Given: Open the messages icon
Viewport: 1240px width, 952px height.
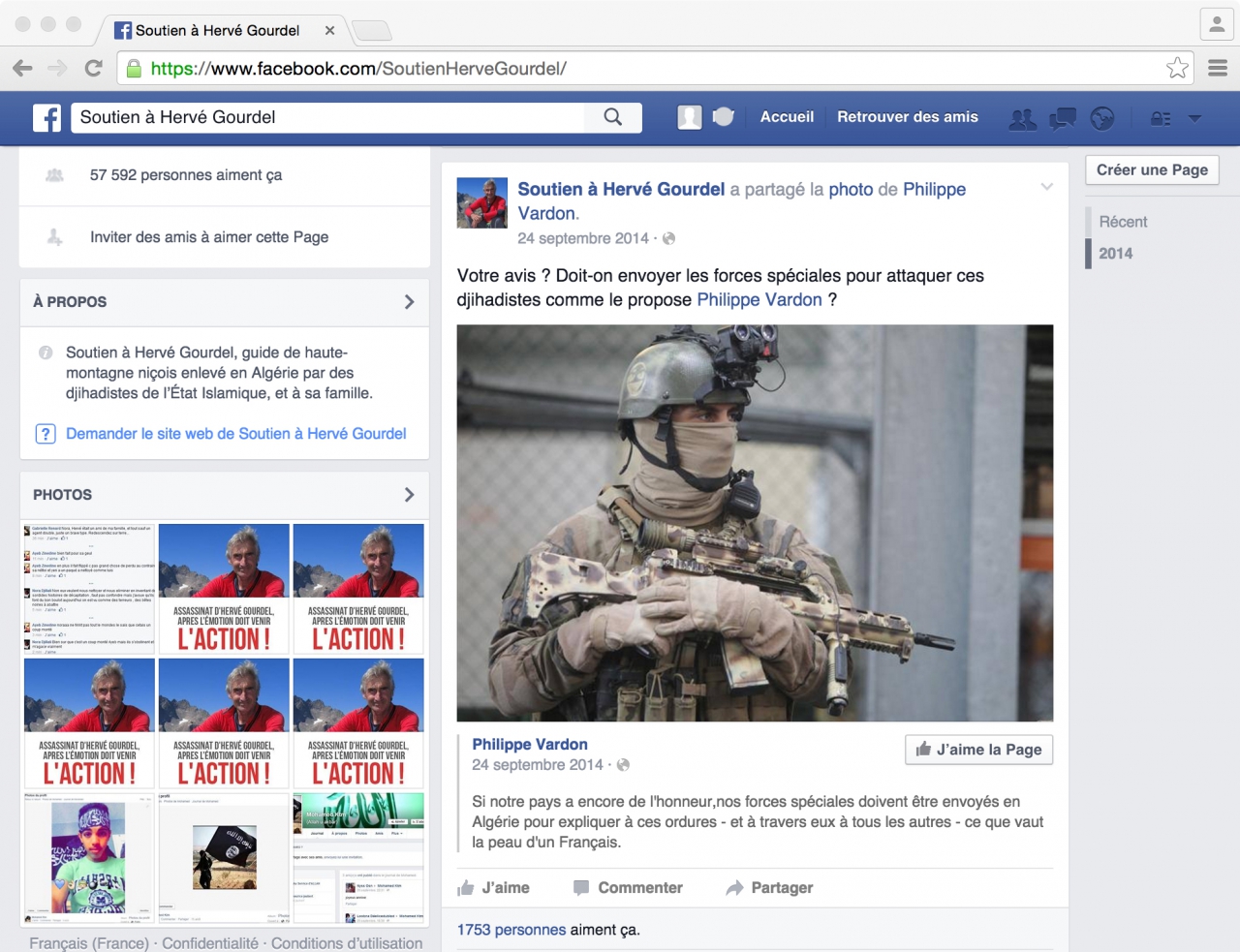Looking at the screenshot, I should point(1063,118).
